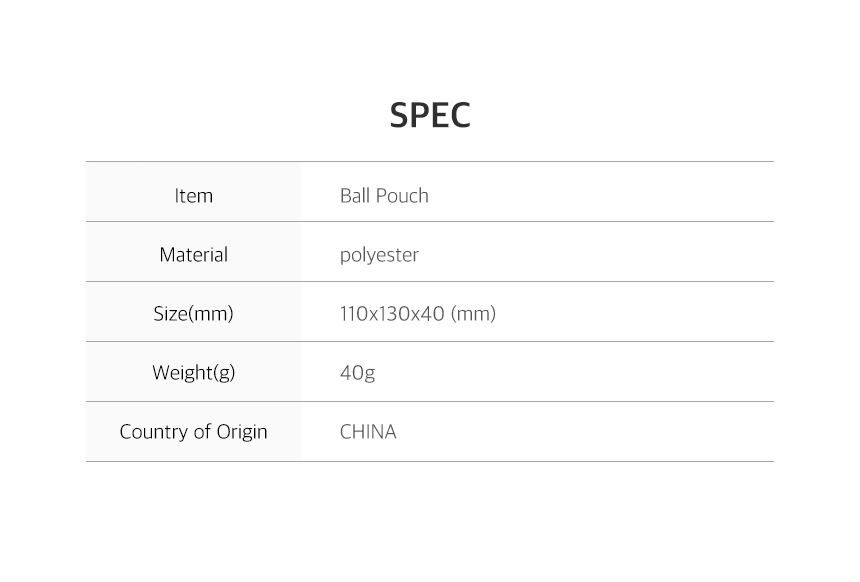Click the (mm) unit after dimensions
This screenshot has height=582, width=860.
473,314
